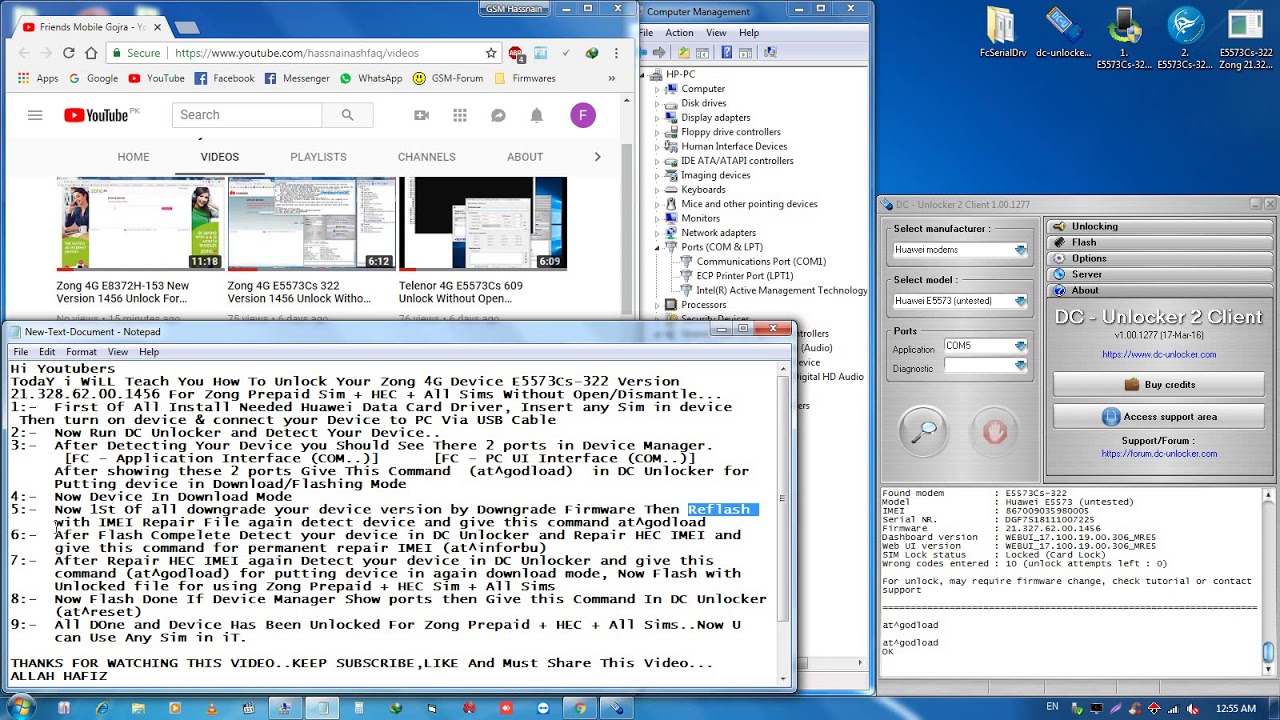Click the Access support area button
This screenshot has height=720, width=1280.
pyautogui.click(x=1160, y=417)
